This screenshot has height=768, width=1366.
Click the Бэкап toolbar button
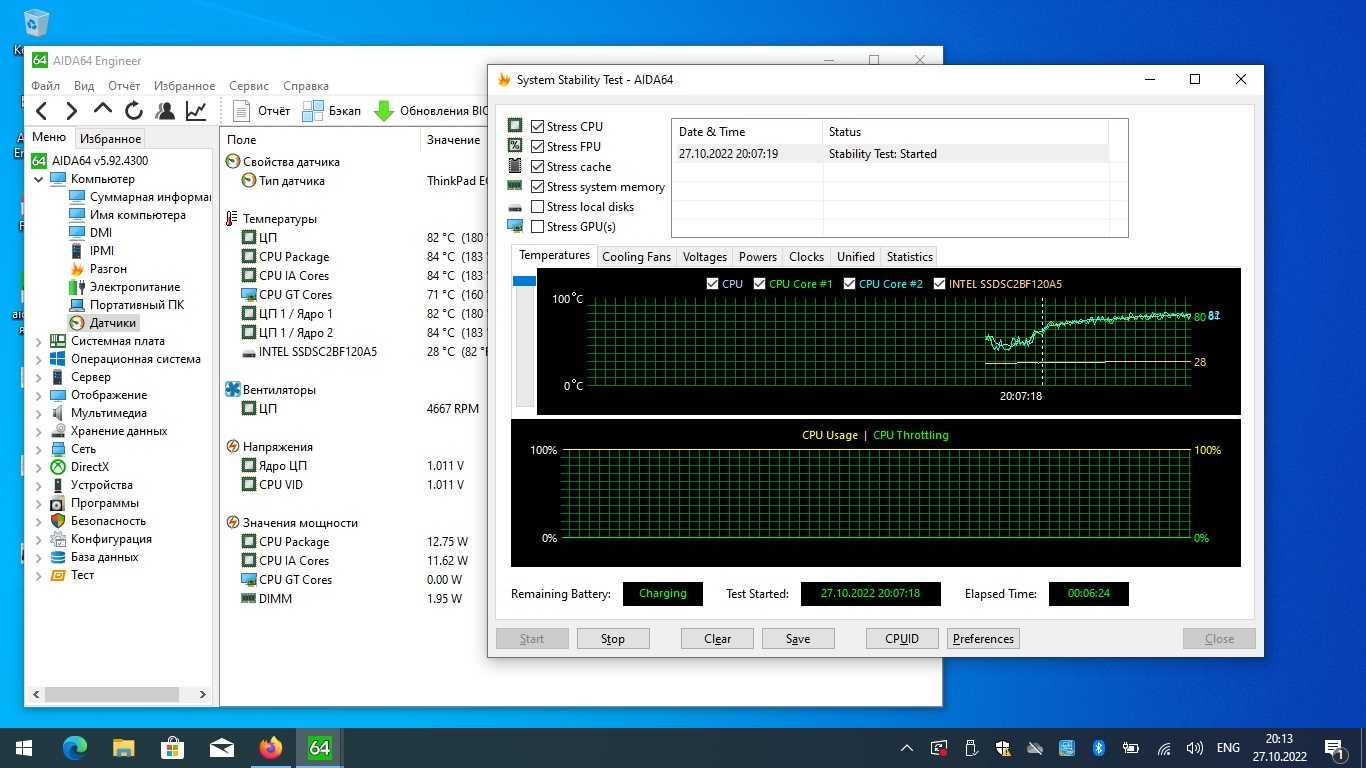[332, 111]
